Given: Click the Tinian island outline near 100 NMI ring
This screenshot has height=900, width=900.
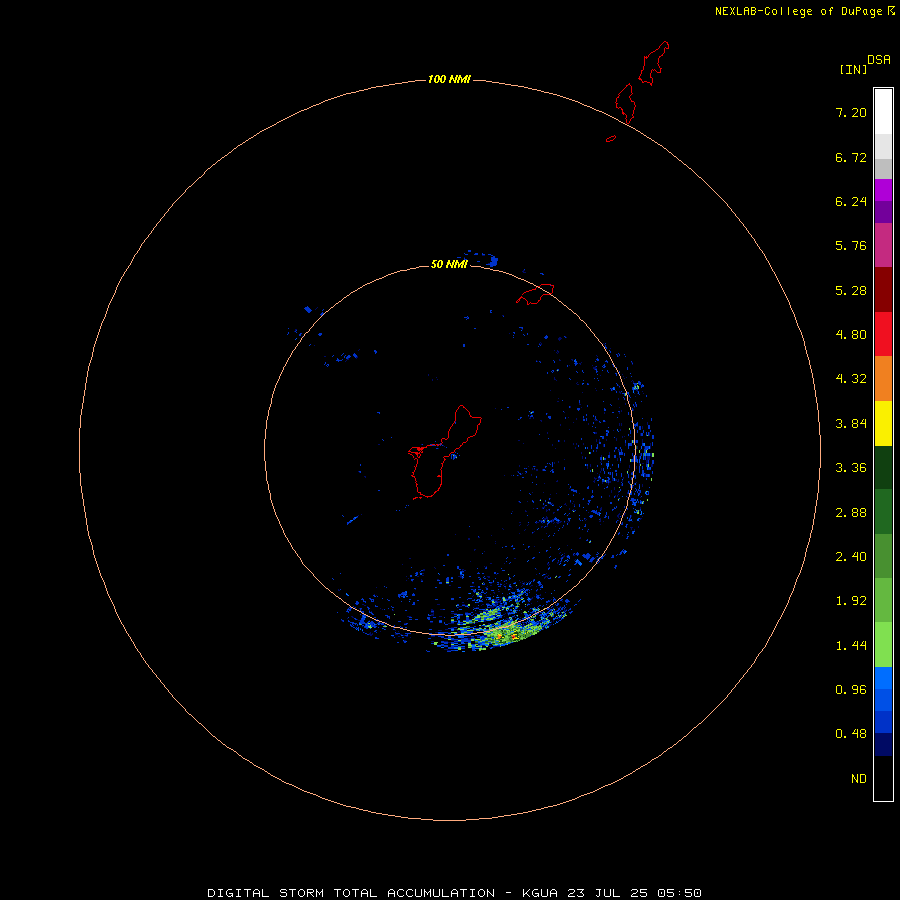Looking at the screenshot, I should pos(626,104).
